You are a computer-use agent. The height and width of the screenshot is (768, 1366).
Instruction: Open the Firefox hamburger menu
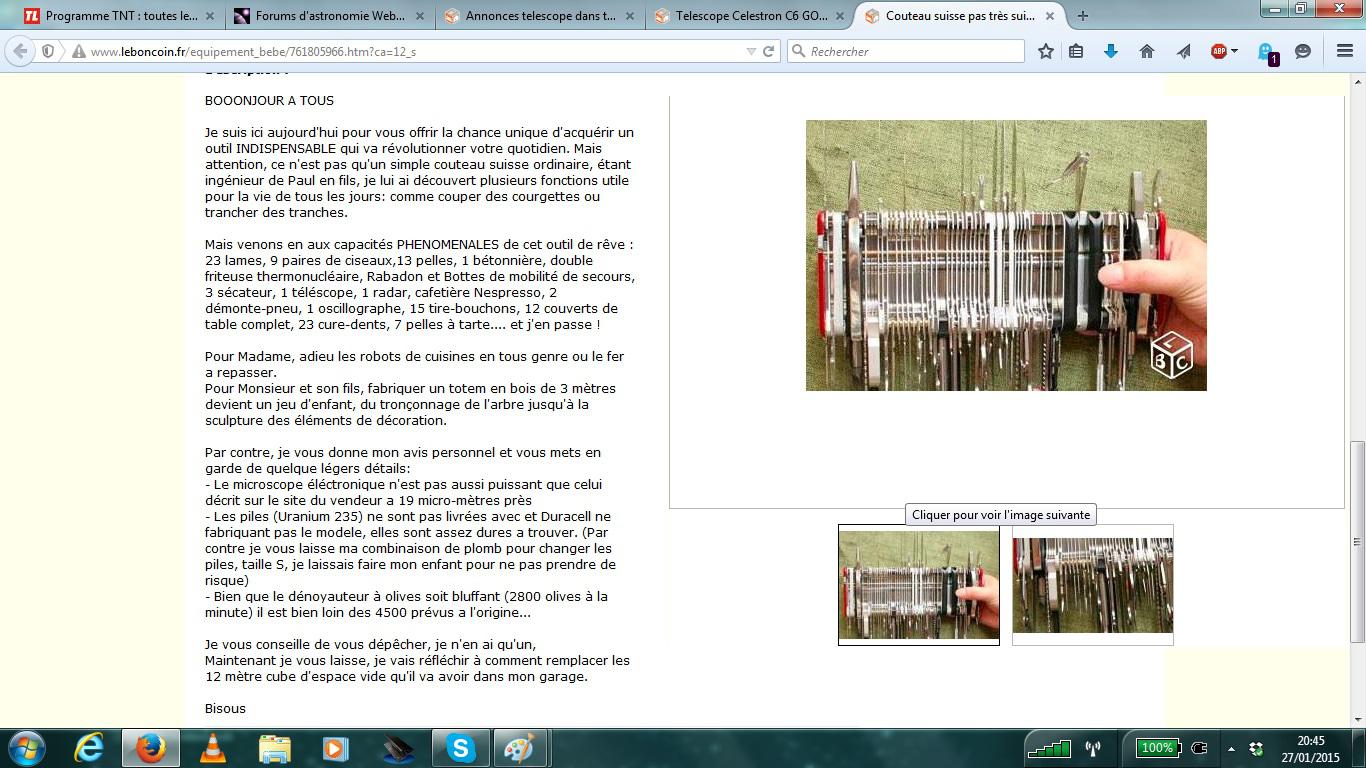point(1345,51)
